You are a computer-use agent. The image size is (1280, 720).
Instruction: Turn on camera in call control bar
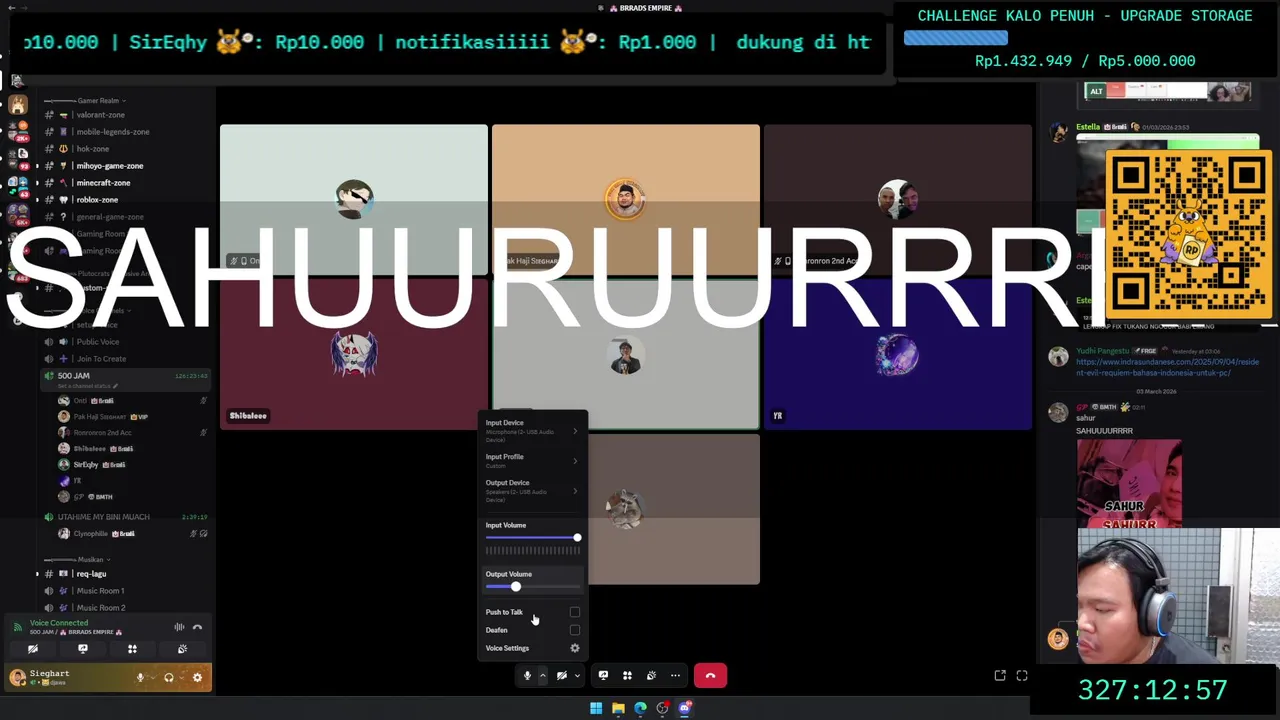[x=562, y=676]
